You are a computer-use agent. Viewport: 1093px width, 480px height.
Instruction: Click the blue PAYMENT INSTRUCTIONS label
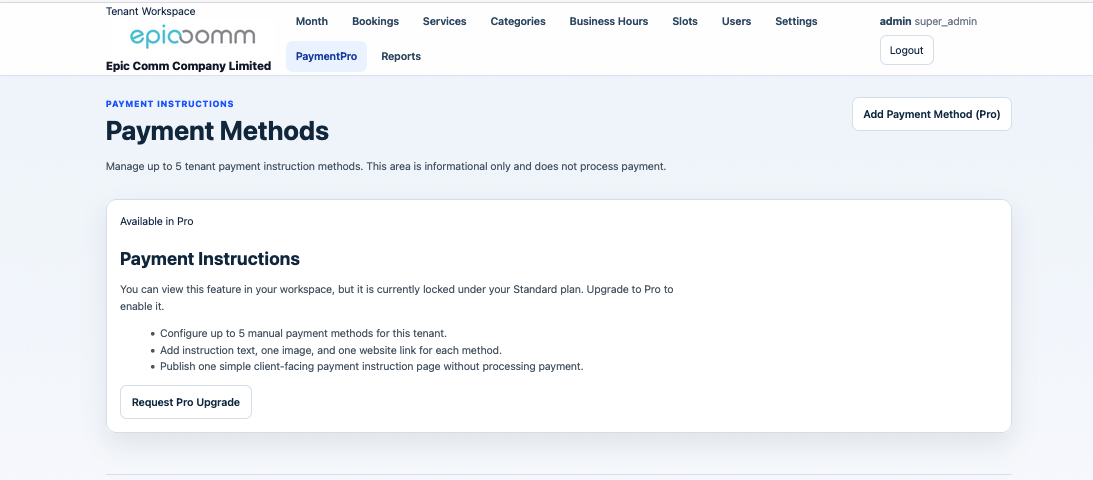point(170,104)
